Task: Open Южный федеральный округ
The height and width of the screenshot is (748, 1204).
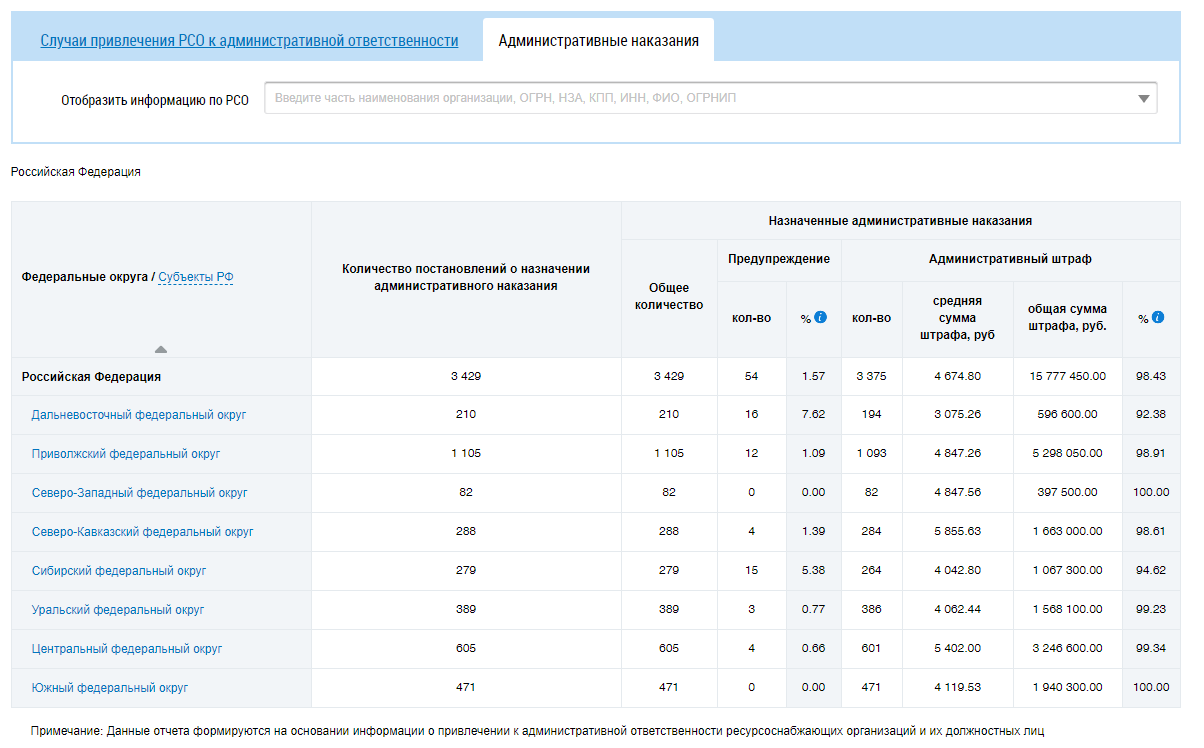Action: click(110, 688)
